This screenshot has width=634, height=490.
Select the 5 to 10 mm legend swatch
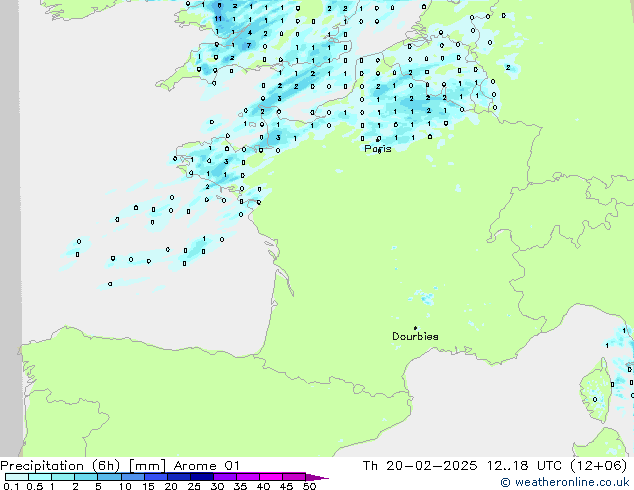110,477
